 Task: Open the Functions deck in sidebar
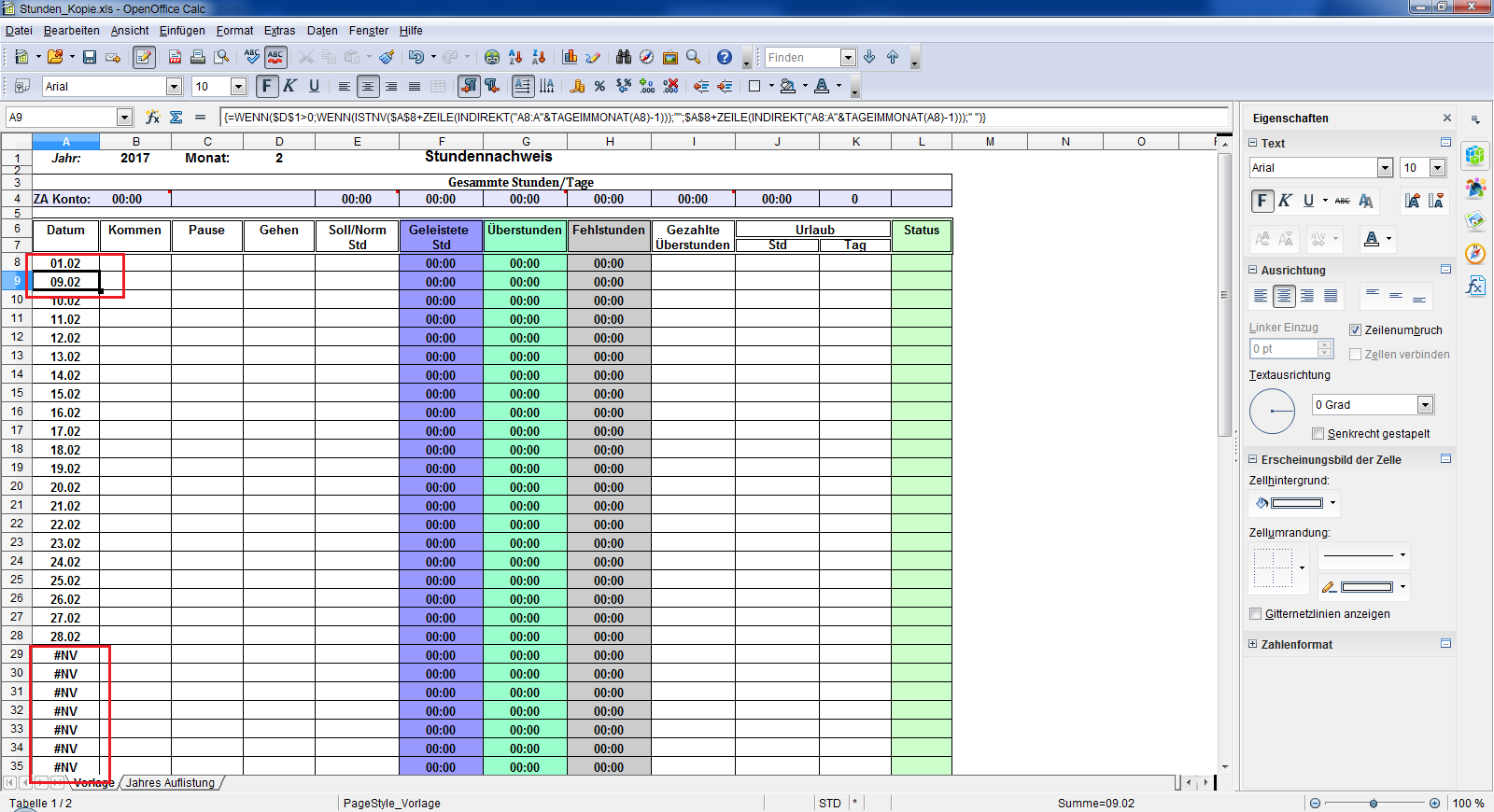tap(1475, 286)
